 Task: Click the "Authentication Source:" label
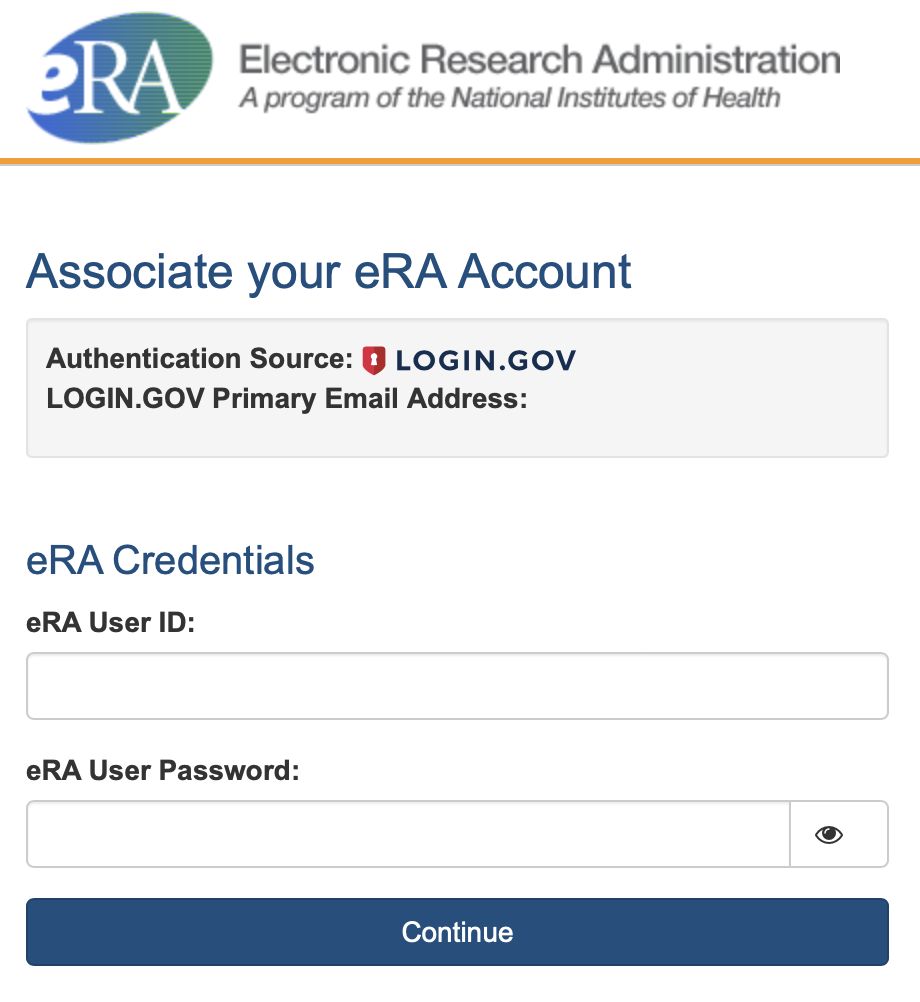(200, 359)
